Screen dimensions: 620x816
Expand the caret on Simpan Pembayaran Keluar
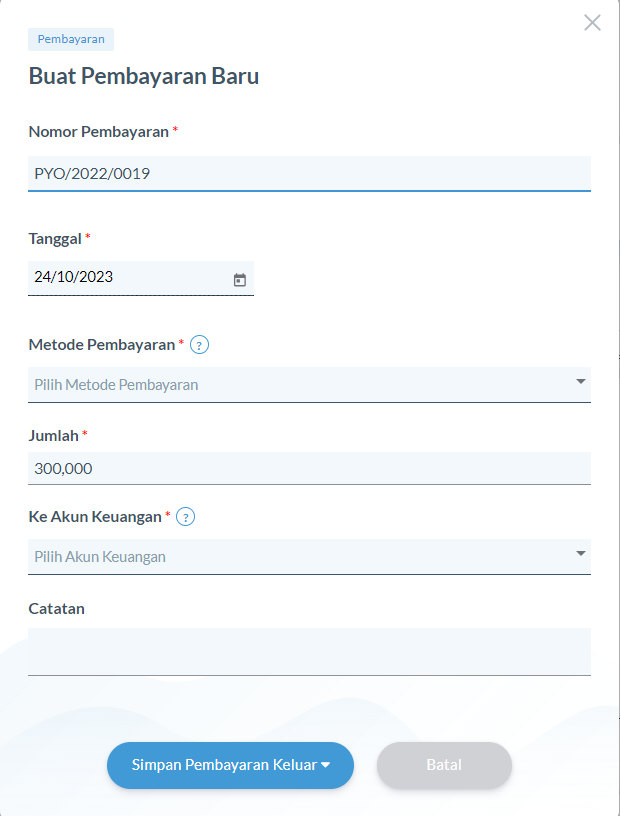coord(326,766)
